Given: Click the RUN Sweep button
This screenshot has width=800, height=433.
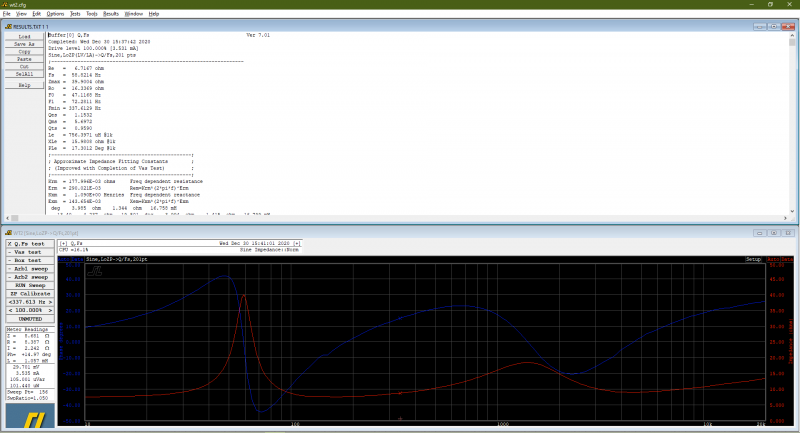Looking at the screenshot, I should click(x=30, y=285).
